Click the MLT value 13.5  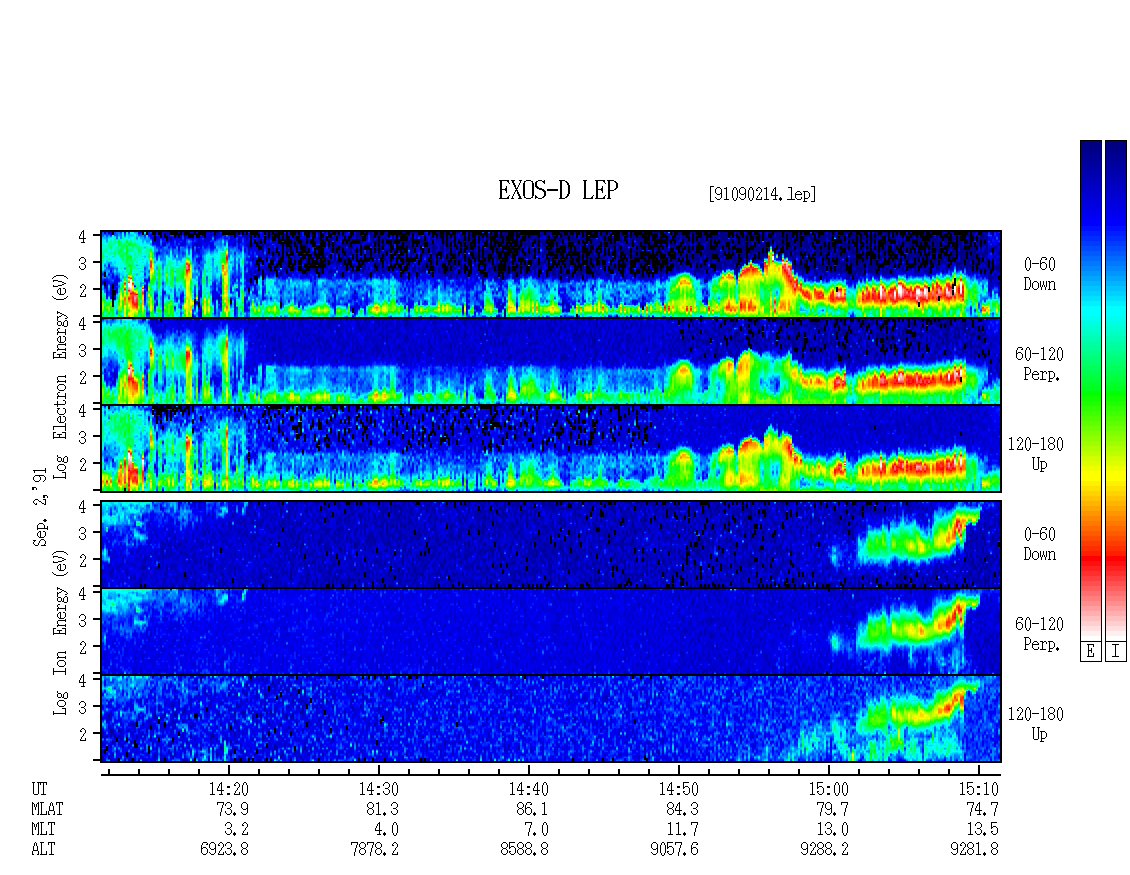[x=982, y=830]
